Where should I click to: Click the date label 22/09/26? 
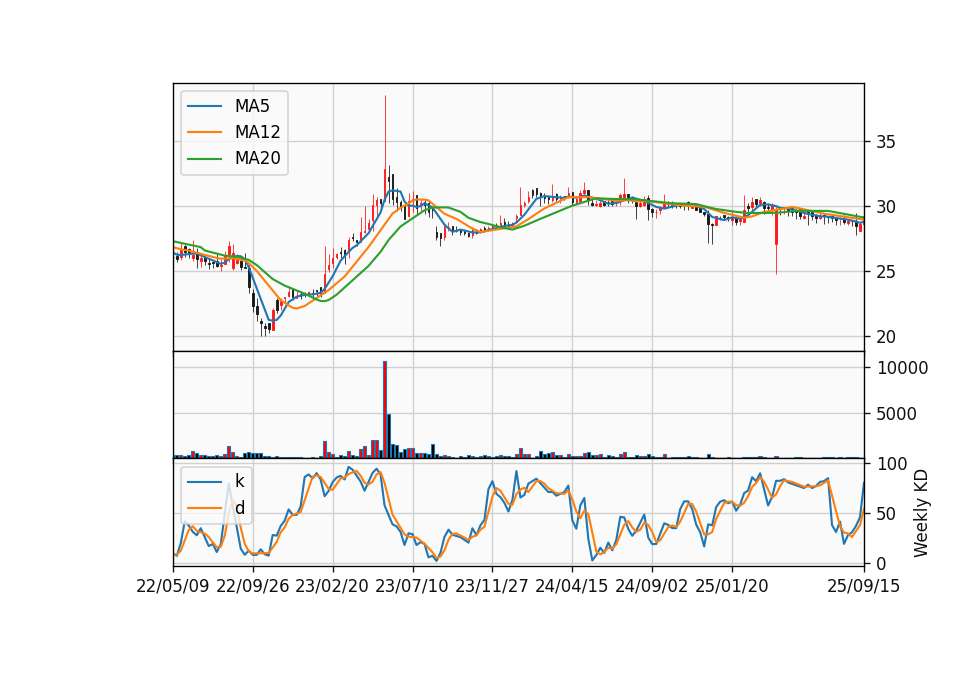tap(253, 586)
